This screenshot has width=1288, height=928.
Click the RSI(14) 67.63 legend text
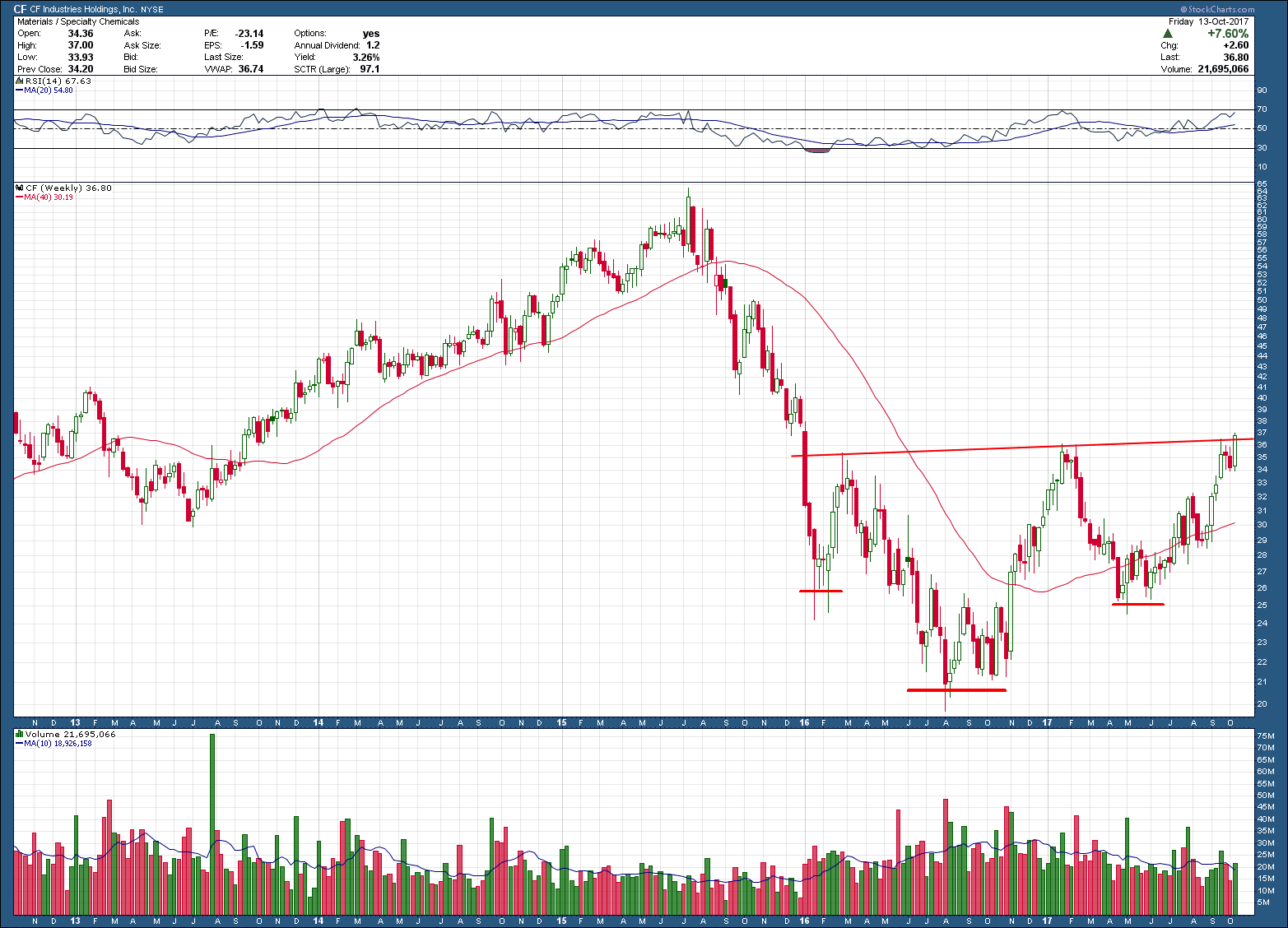(58, 81)
